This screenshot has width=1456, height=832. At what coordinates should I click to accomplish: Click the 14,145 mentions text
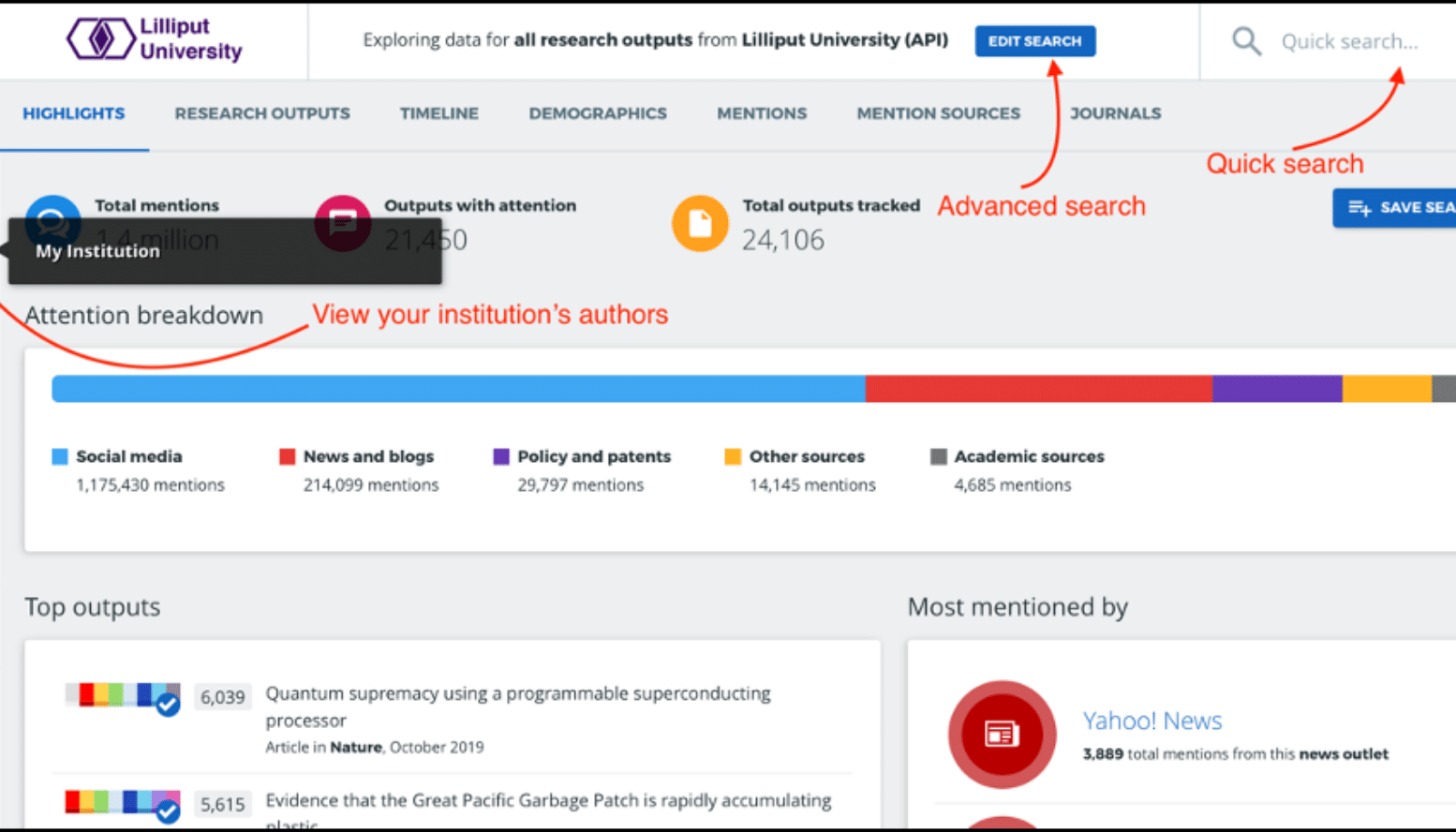812,484
